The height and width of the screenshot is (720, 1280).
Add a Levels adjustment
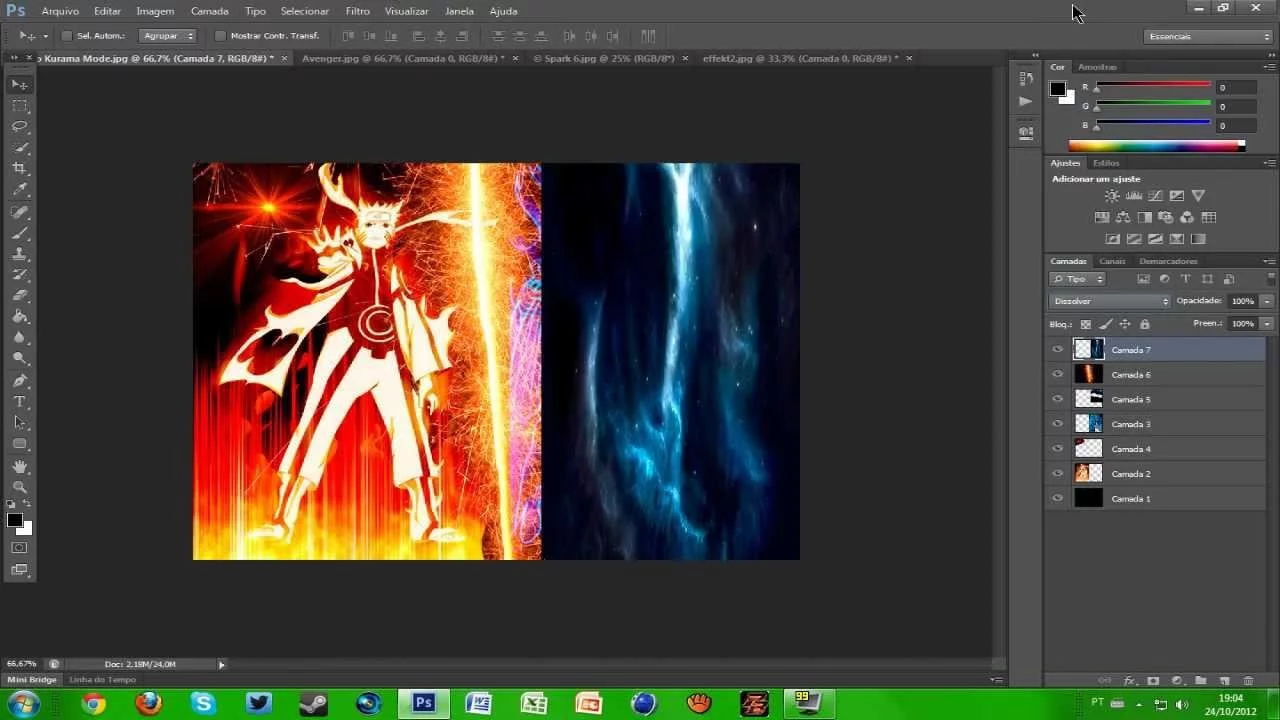pos(1134,196)
